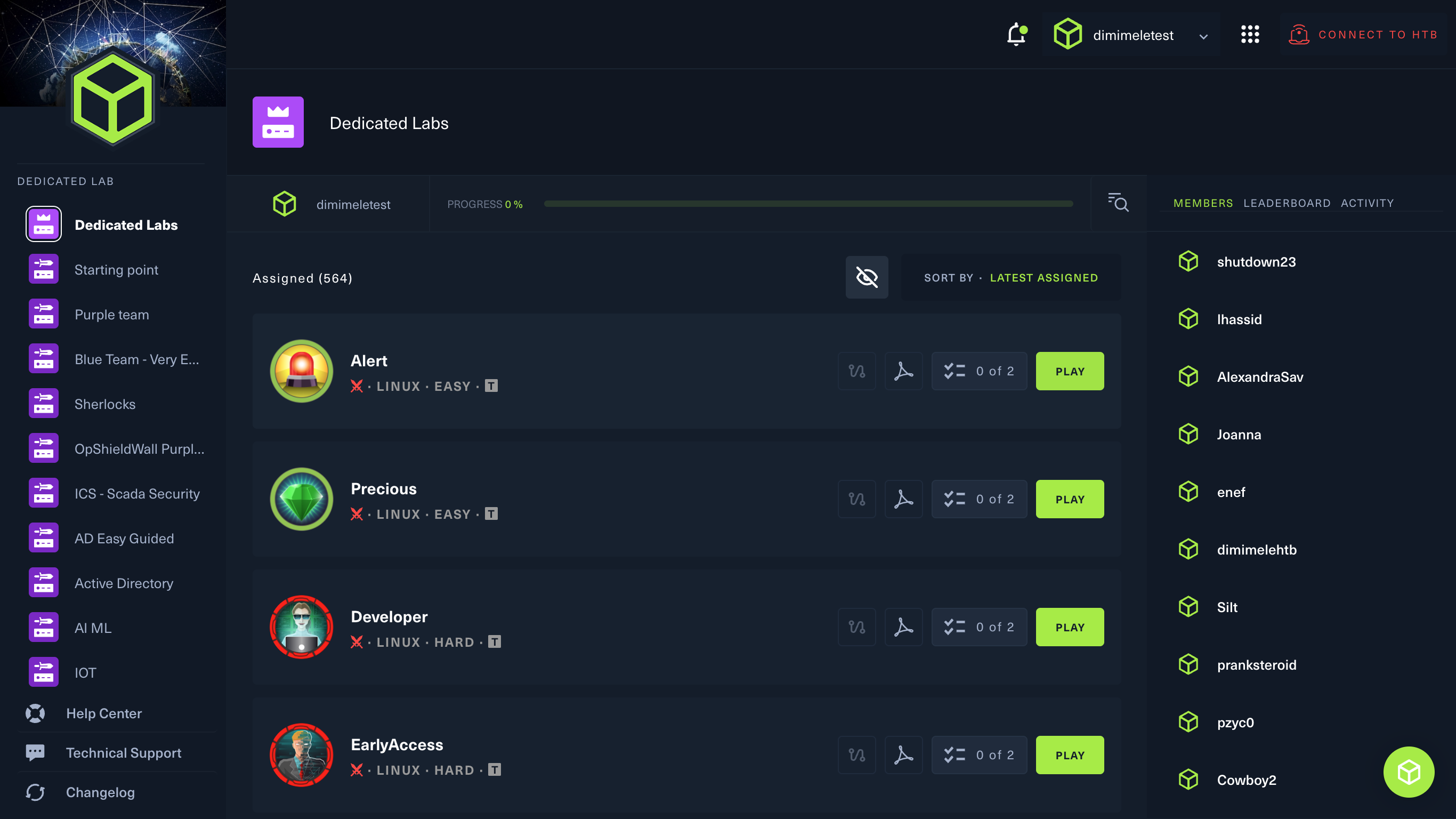Click the IOT lab icon

[x=44, y=672]
